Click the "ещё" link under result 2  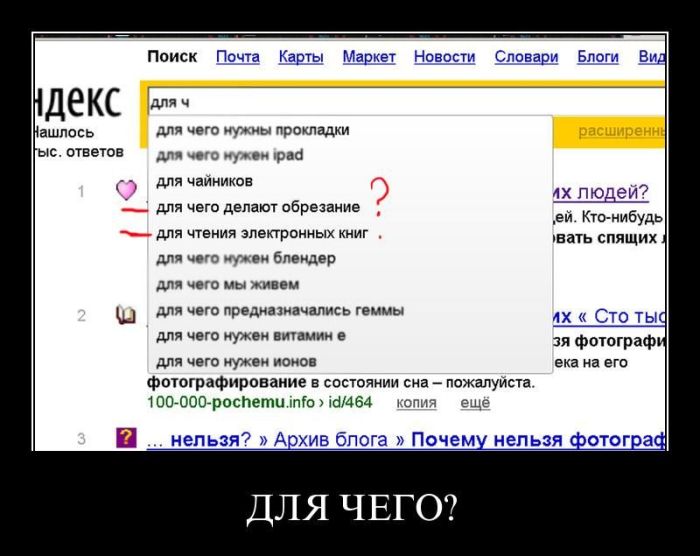coord(475,403)
